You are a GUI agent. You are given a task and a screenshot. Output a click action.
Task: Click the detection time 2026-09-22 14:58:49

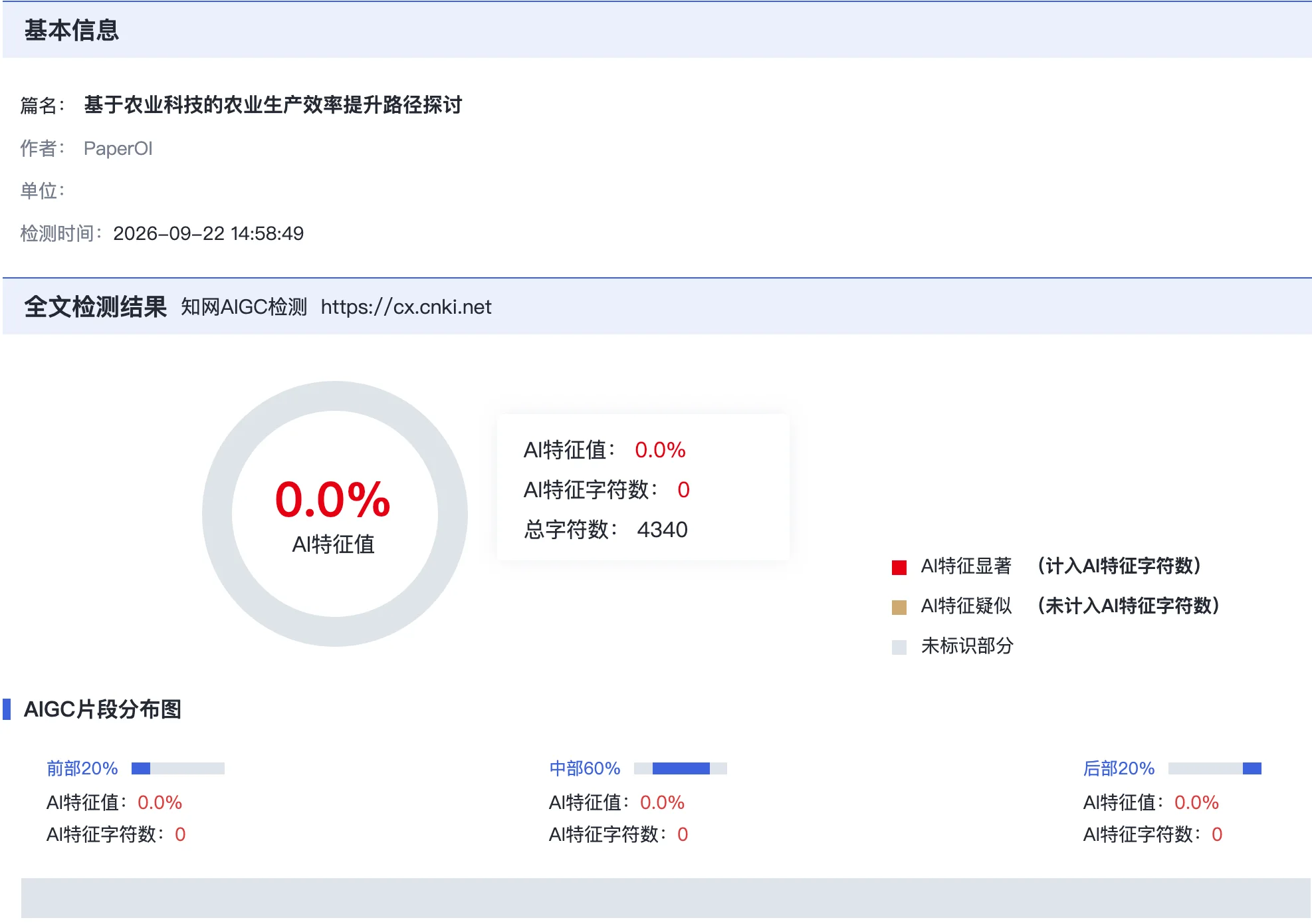pos(209,233)
